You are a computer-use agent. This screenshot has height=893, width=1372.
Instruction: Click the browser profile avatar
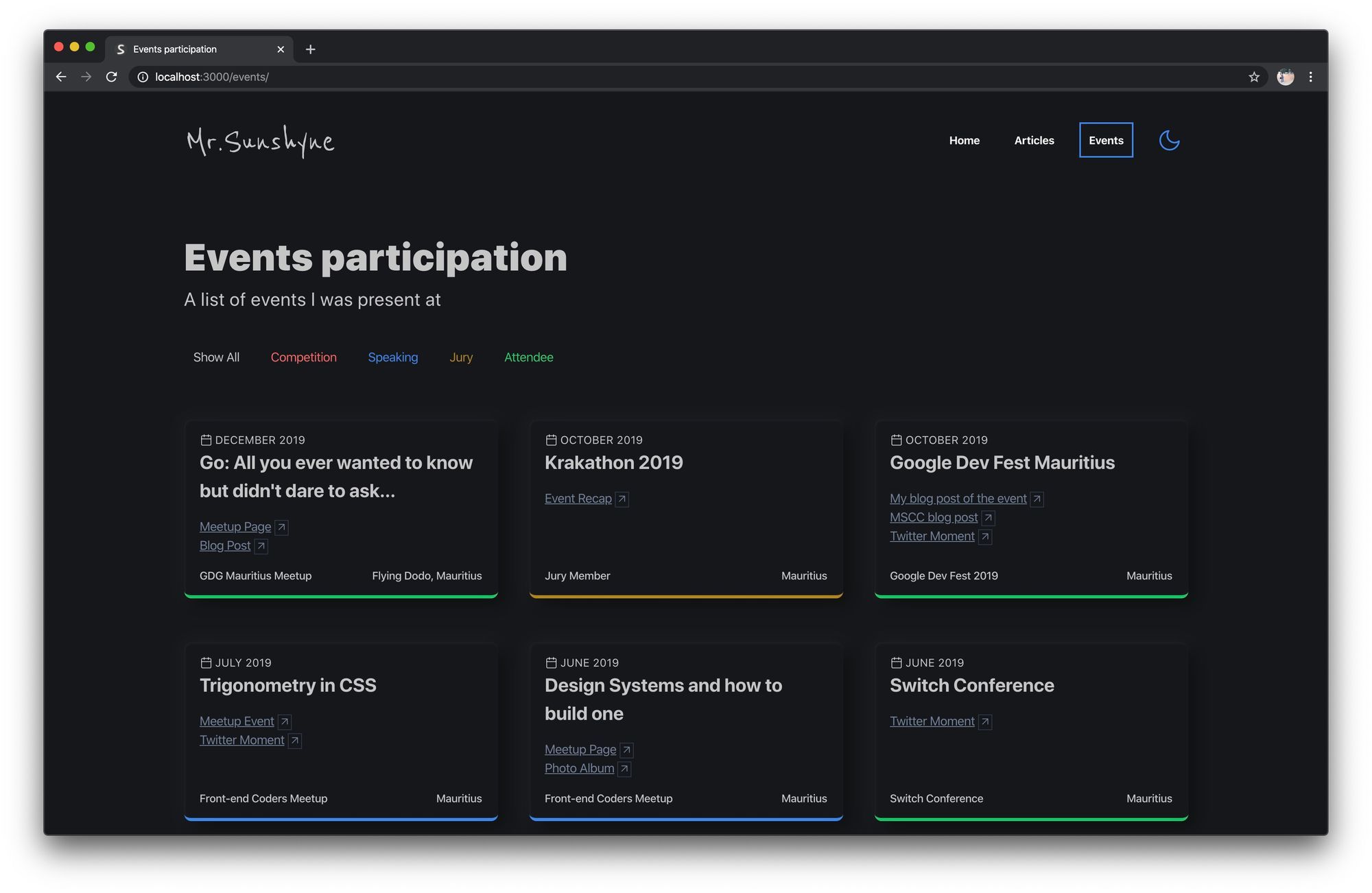click(x=1285, y=77)
